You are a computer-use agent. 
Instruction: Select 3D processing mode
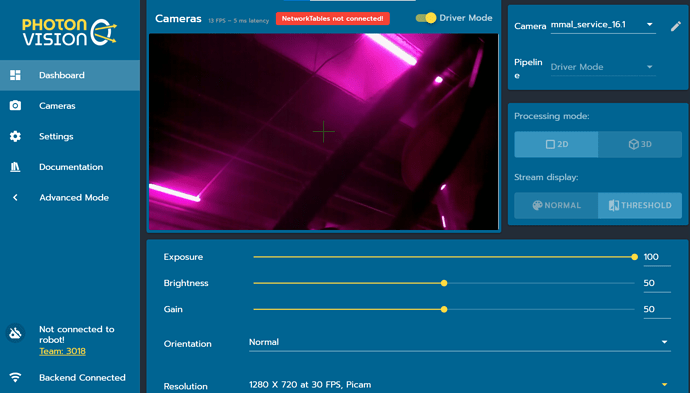click(x=640, y=144)
